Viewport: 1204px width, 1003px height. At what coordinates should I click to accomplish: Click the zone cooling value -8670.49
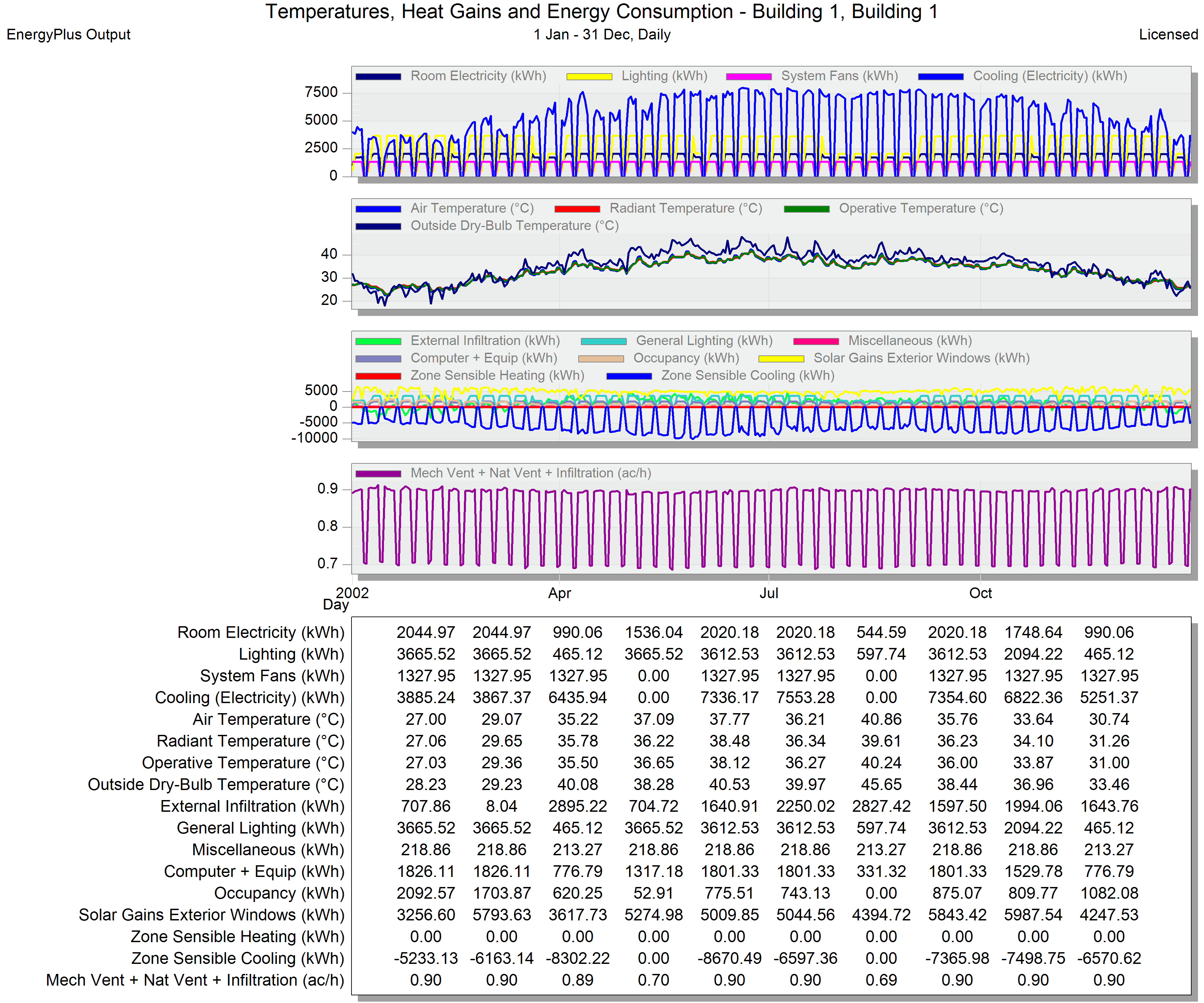(729, 958)
